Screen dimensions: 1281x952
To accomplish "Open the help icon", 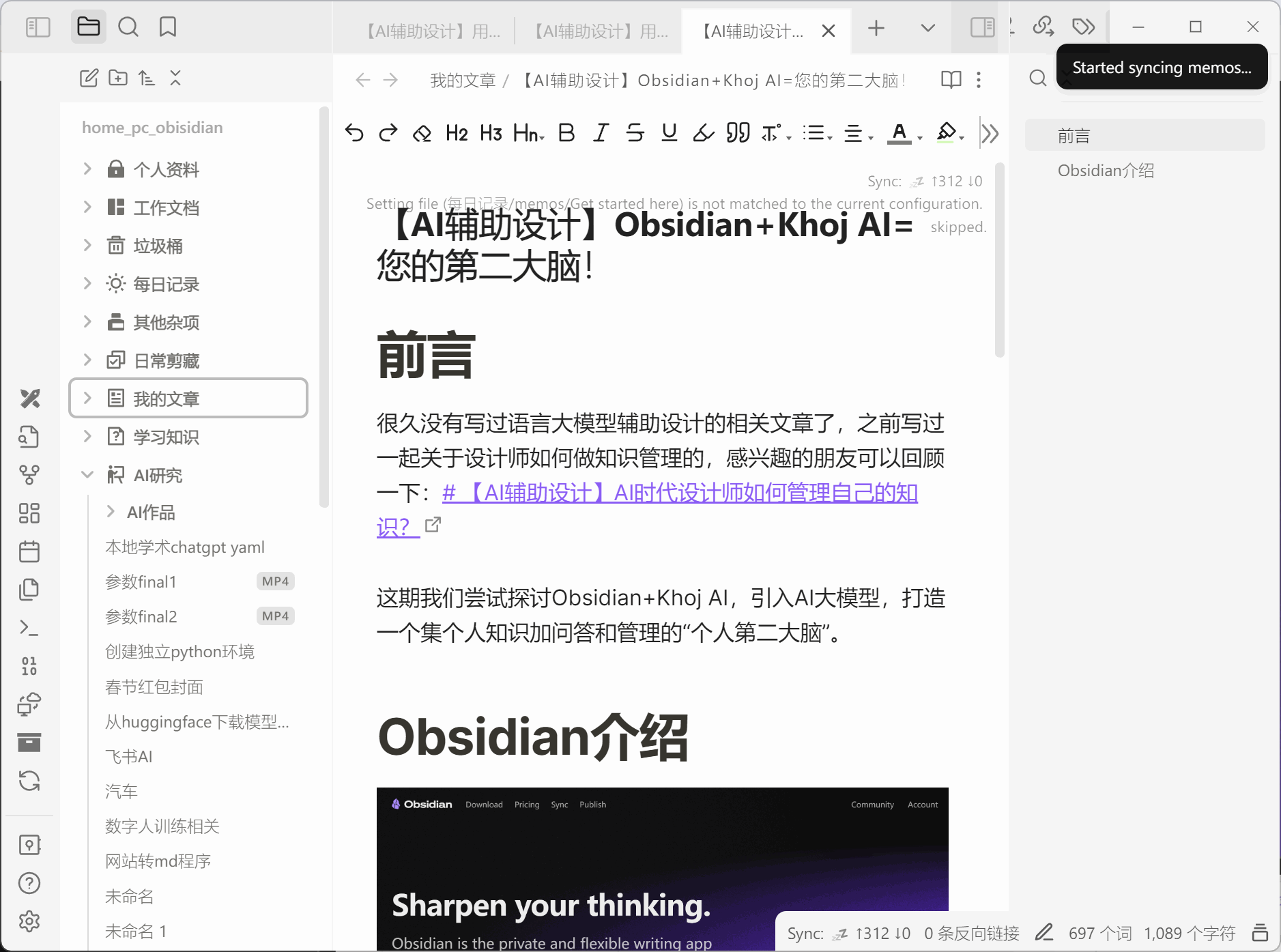I will click(29, 883).
